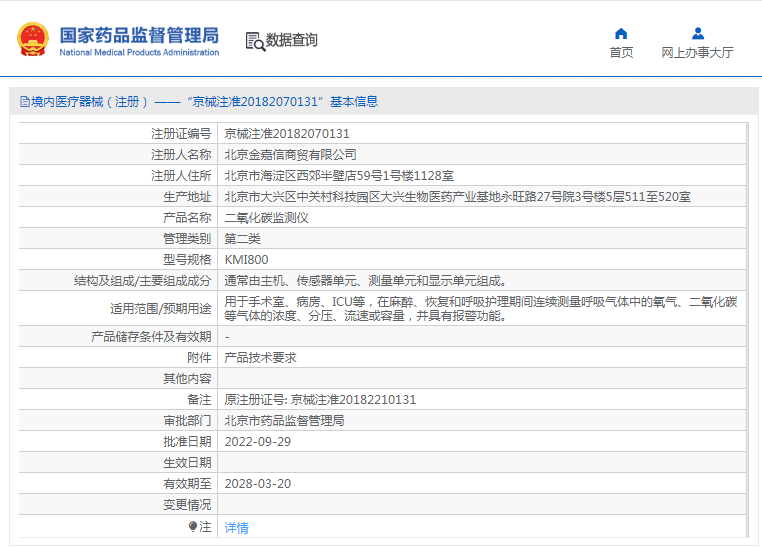Click approving department 北京市药品监督管理局 cell

[284, 421]
